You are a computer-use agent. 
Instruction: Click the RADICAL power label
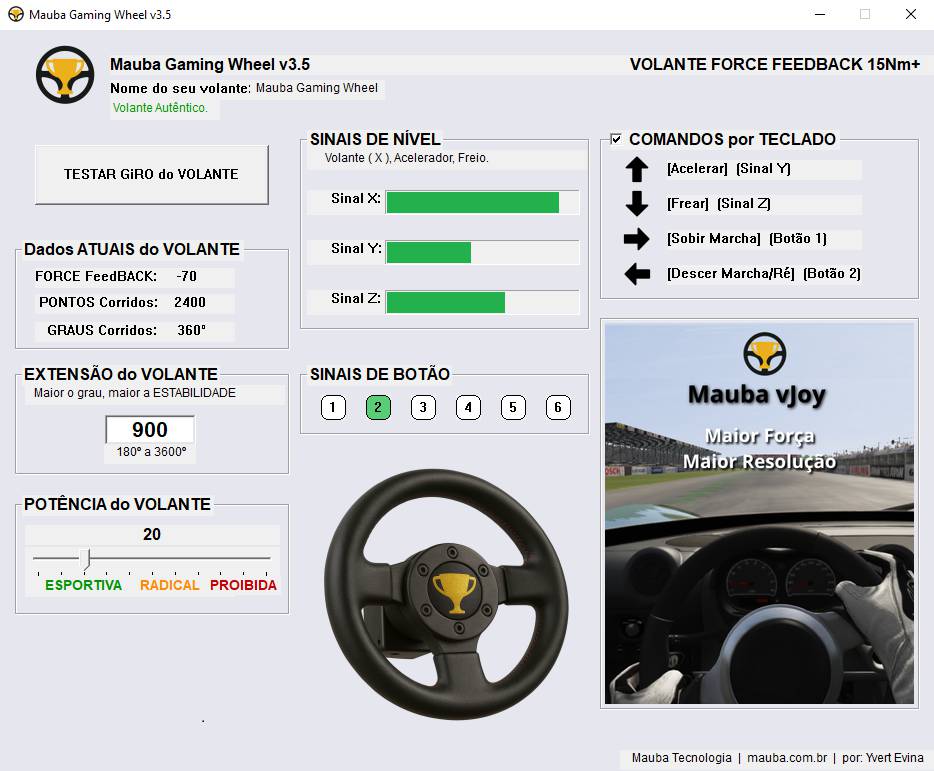pos(170,585)
